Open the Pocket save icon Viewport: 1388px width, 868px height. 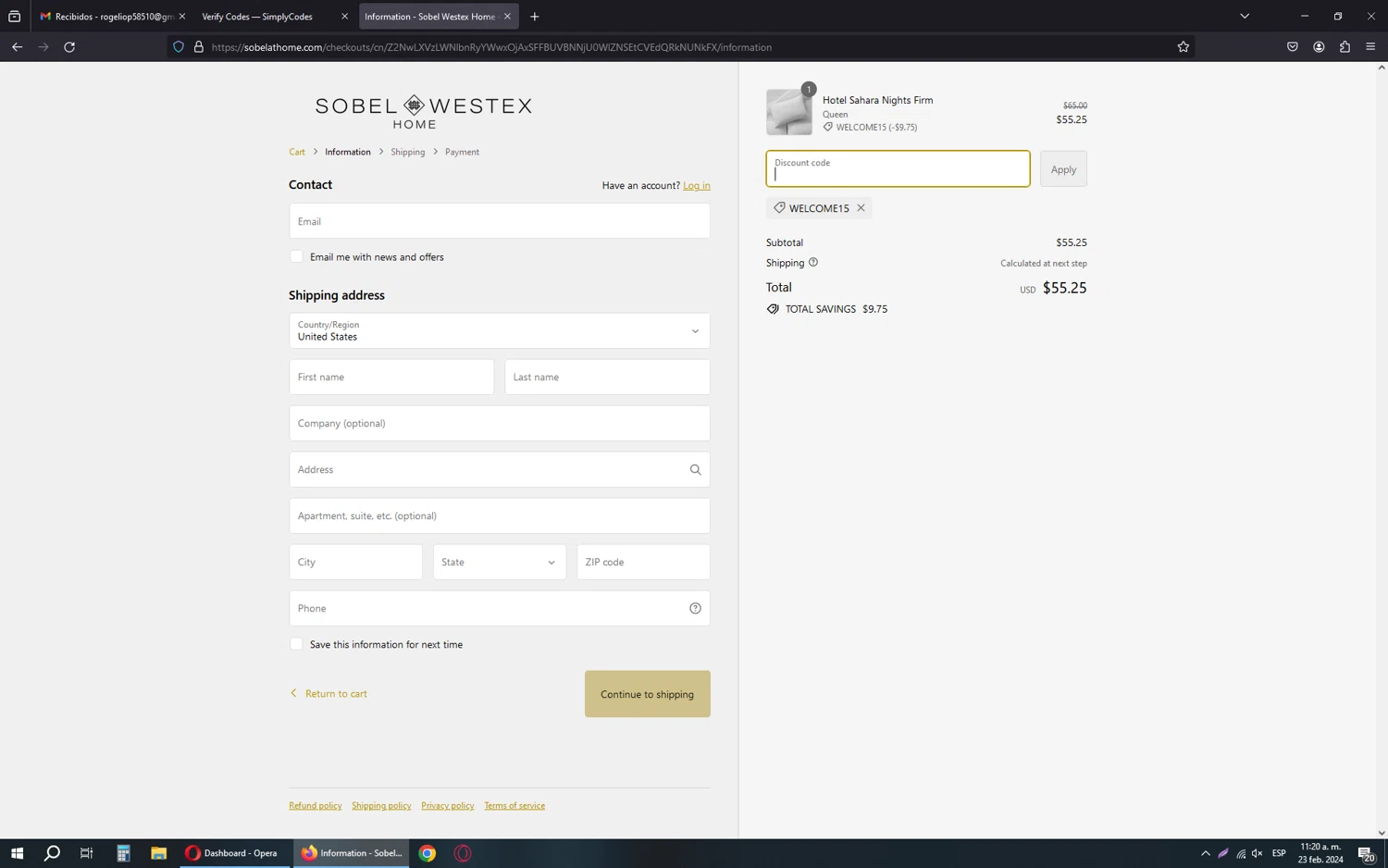tap(1293, 47)
